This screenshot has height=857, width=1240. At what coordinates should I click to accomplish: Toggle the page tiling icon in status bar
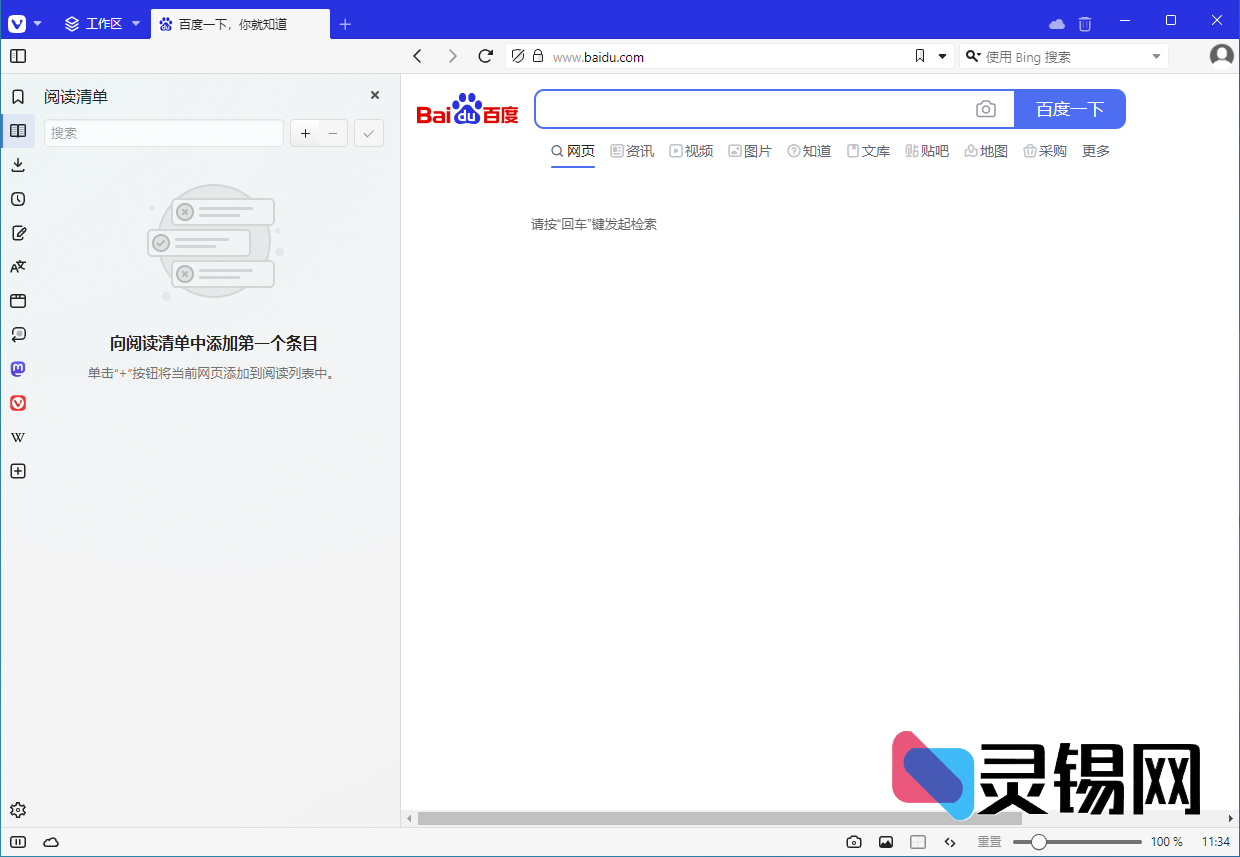(x=917, y=841)
